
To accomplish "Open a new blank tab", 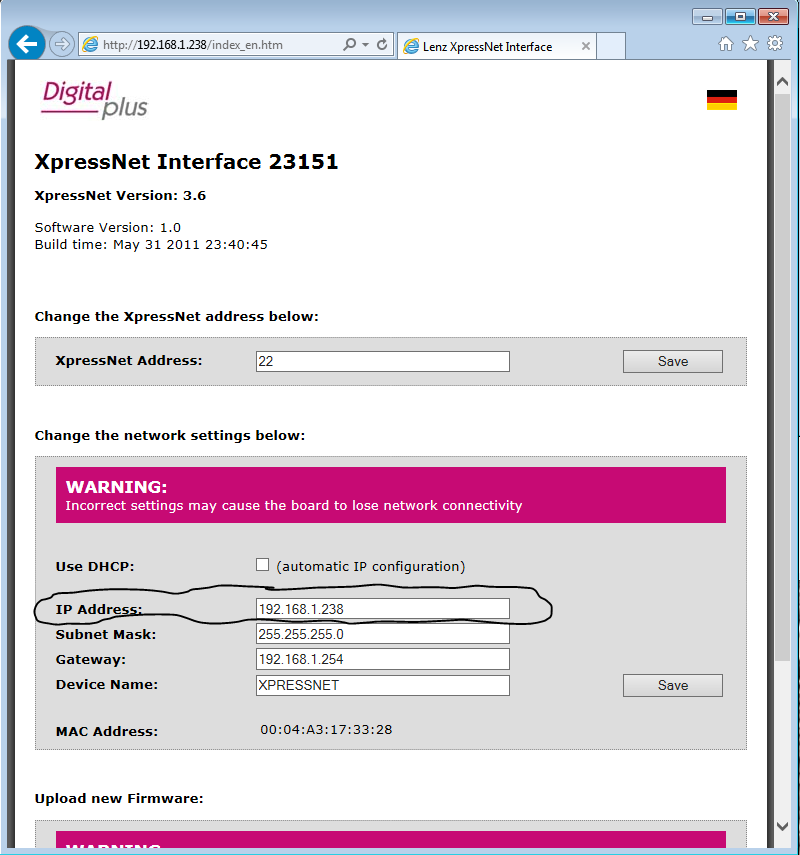I will (x=612, y=46).
